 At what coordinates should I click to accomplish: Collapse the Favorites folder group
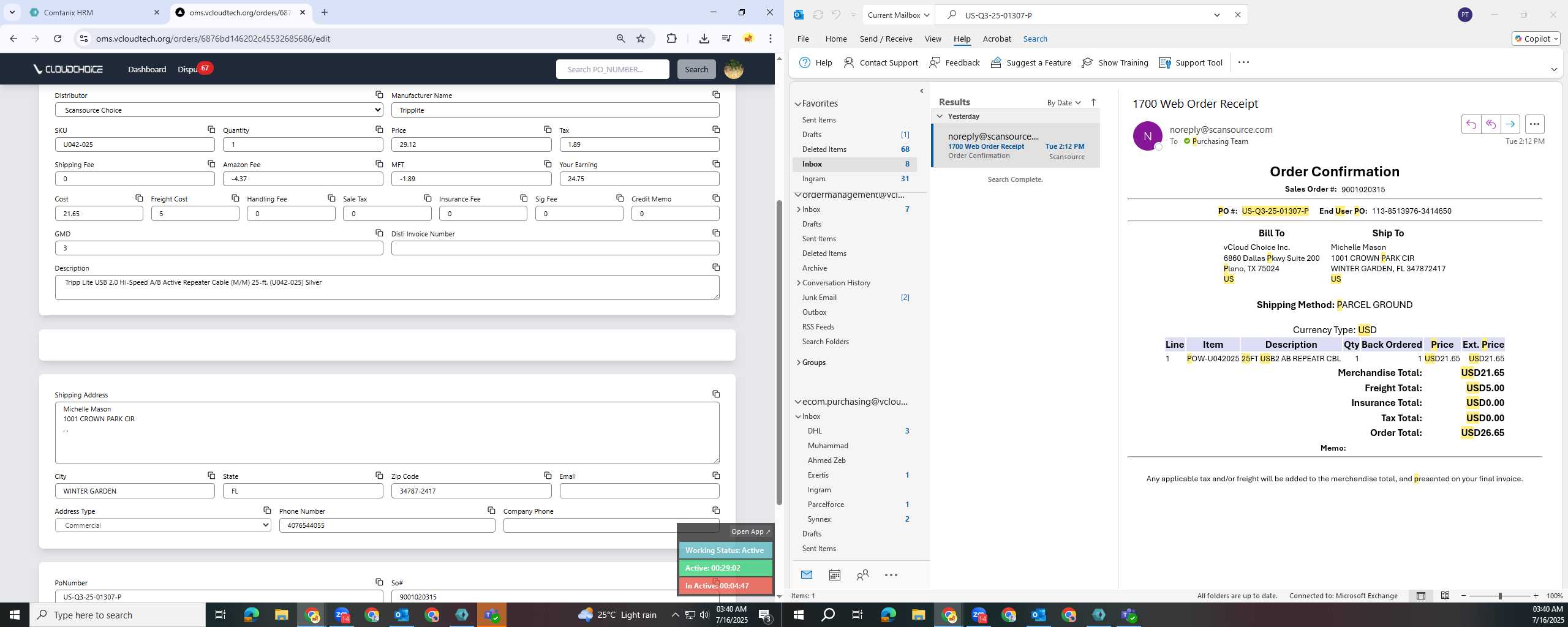[798, 103]
